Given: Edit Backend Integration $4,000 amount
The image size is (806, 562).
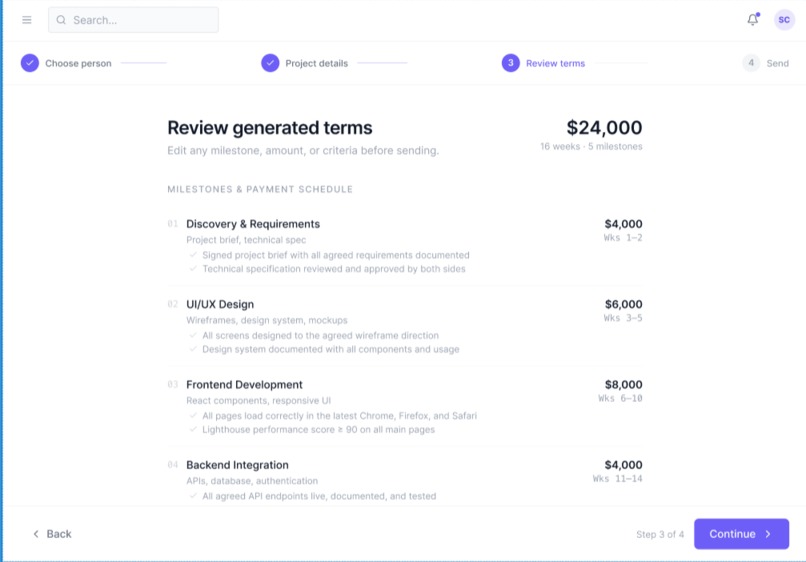Looking at the screenshot, I should click(x=624, y=465).
